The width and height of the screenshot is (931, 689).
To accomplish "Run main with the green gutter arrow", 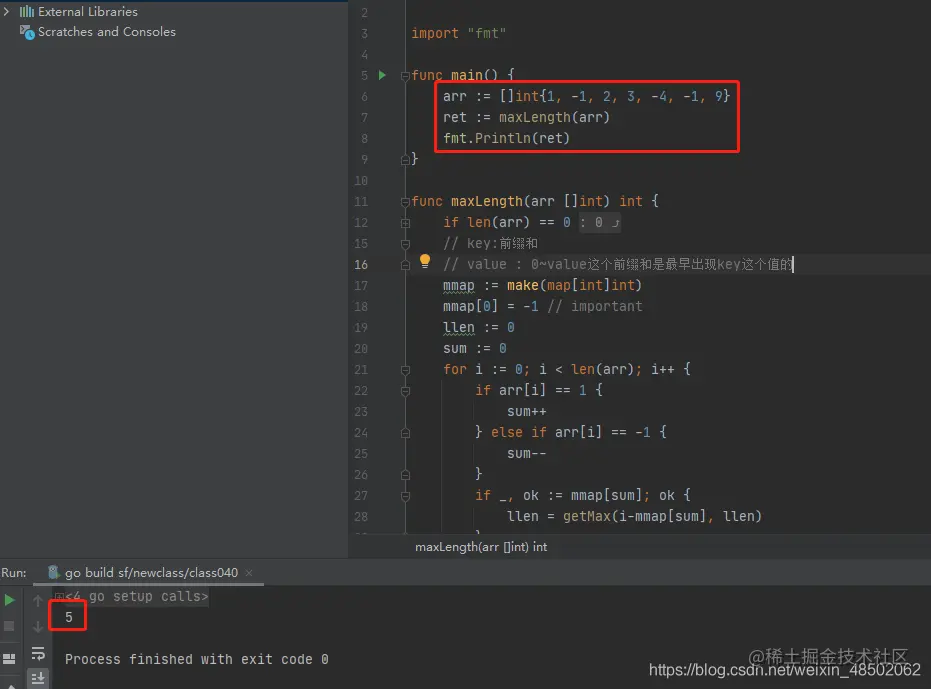I will pyautogui.click(x=382, y=75).
